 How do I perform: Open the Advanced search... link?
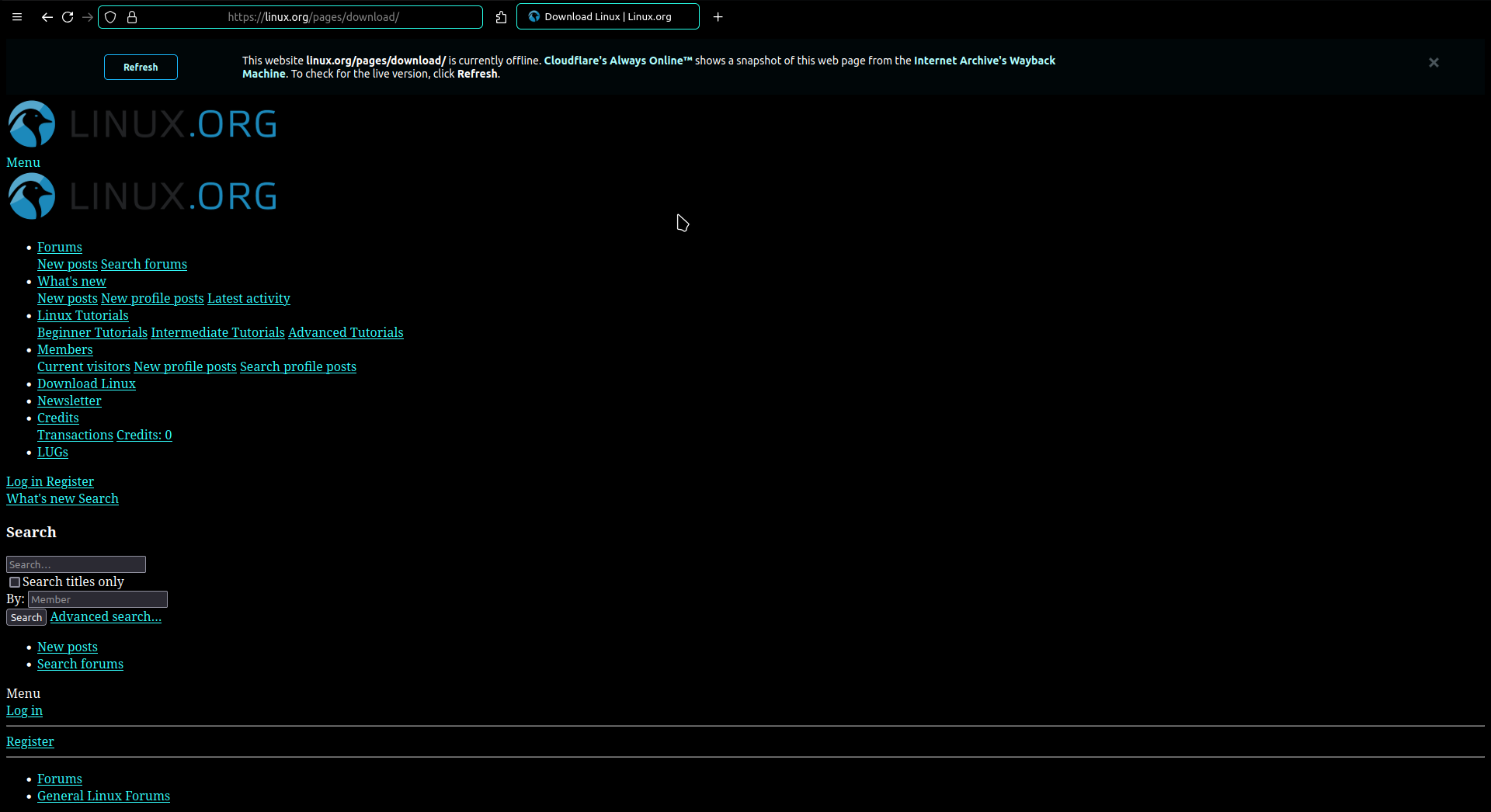pyautogui.click(x=106, y=616)
